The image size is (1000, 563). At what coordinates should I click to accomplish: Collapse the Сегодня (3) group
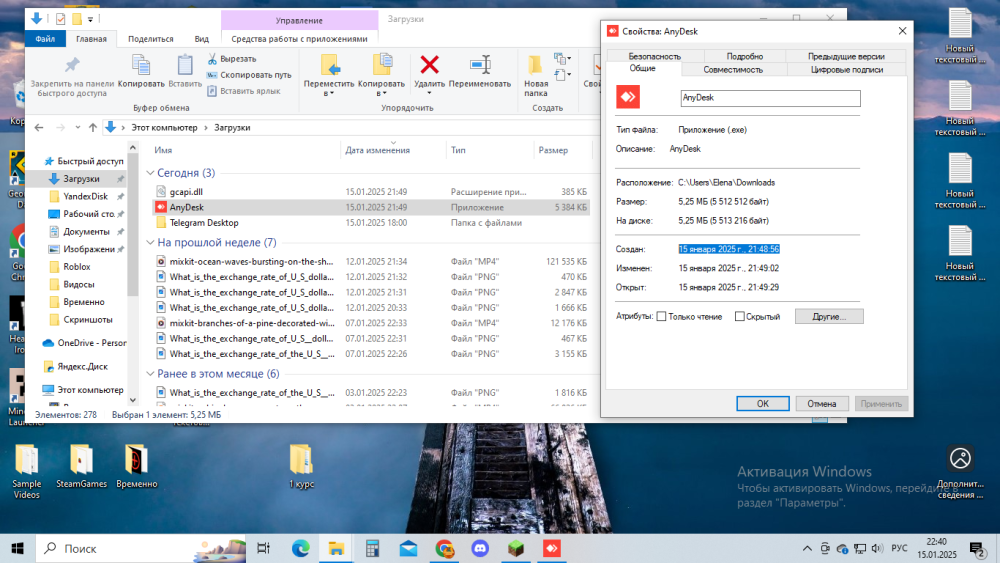151,173
